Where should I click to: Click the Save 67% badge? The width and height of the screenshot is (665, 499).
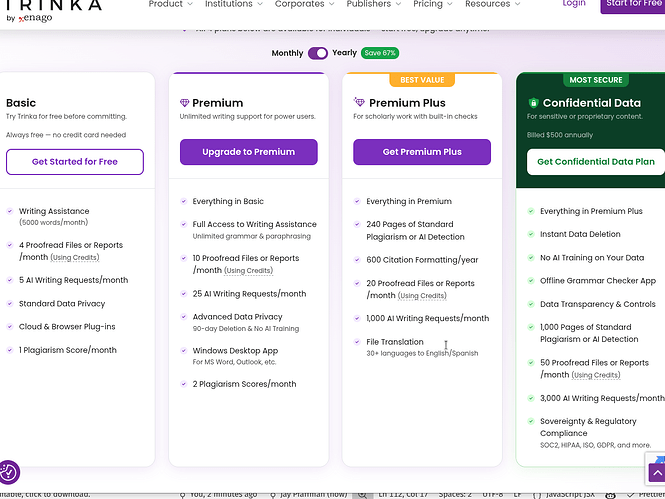click(x=380, y=53)
